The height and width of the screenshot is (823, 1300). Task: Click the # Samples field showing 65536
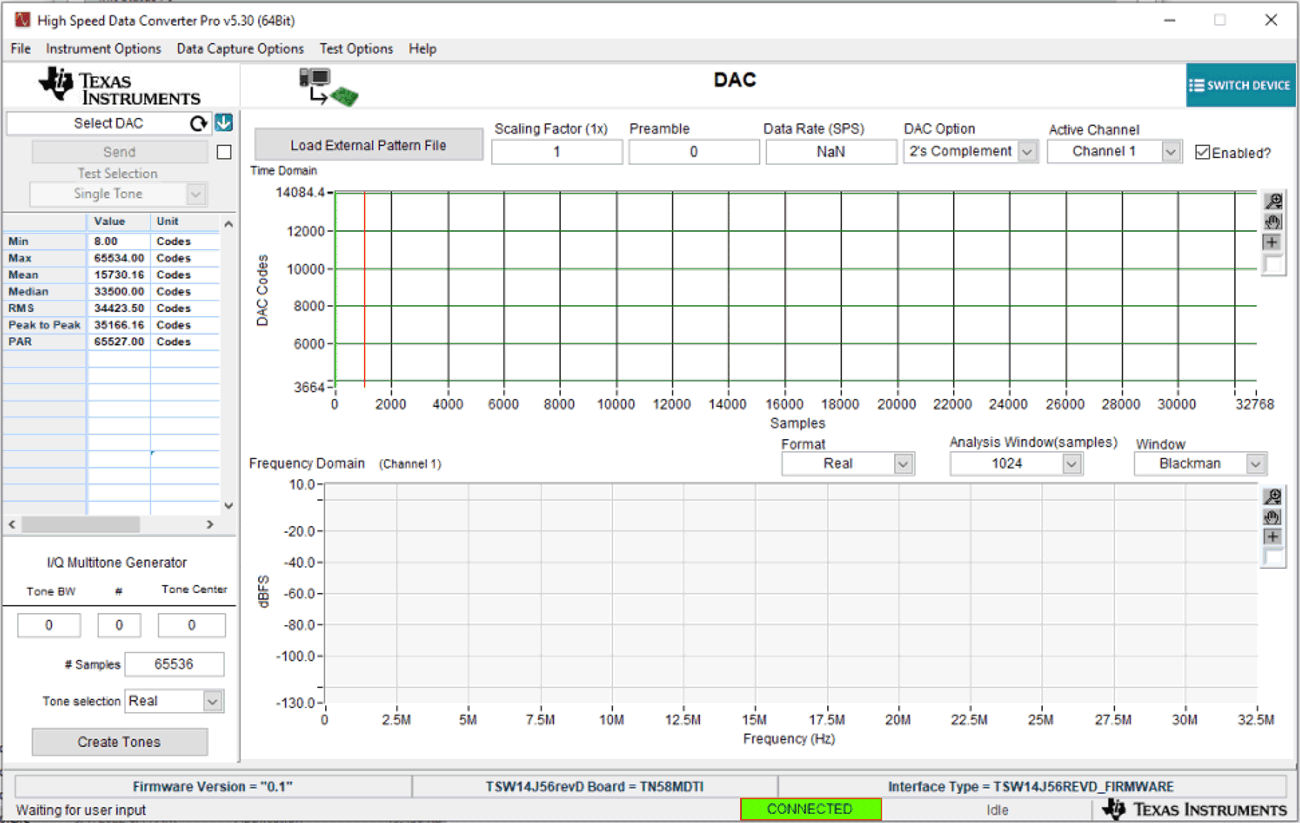[x=175, y=664]
